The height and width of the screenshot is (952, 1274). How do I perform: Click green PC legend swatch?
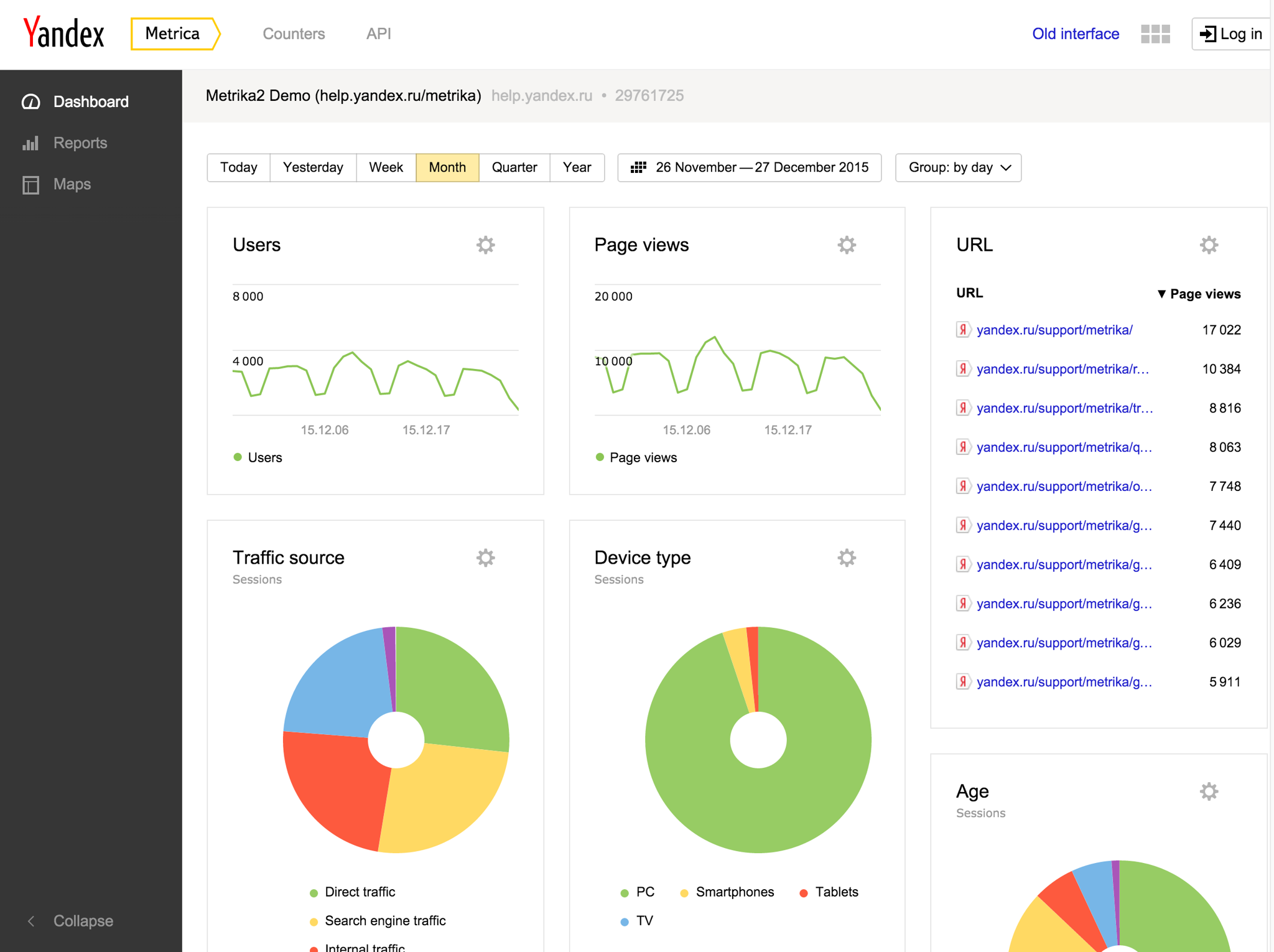tap(625, 894)
